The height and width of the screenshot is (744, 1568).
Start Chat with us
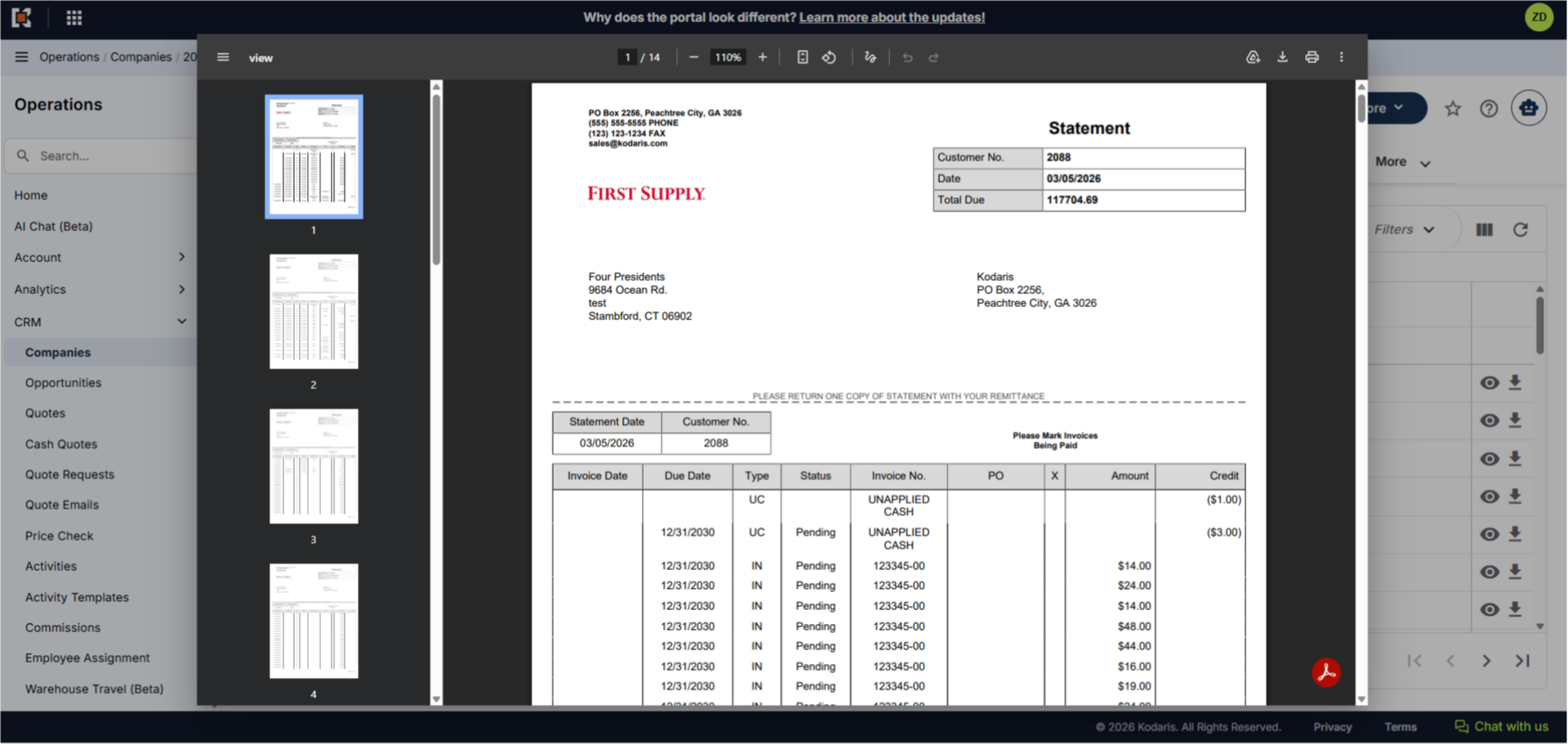click(1501, 726)
